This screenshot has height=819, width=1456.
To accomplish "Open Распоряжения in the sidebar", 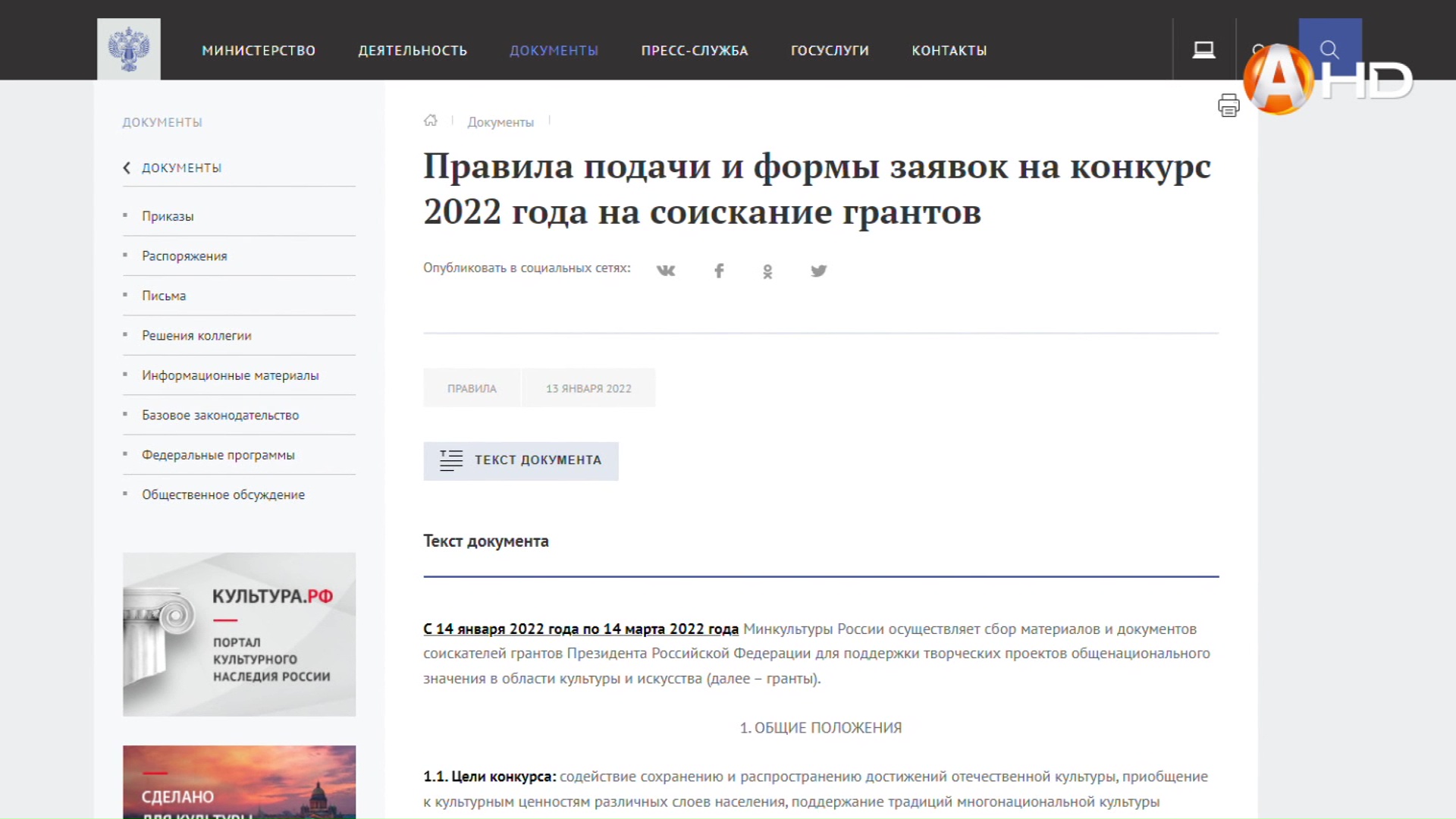I will point(184,256).
